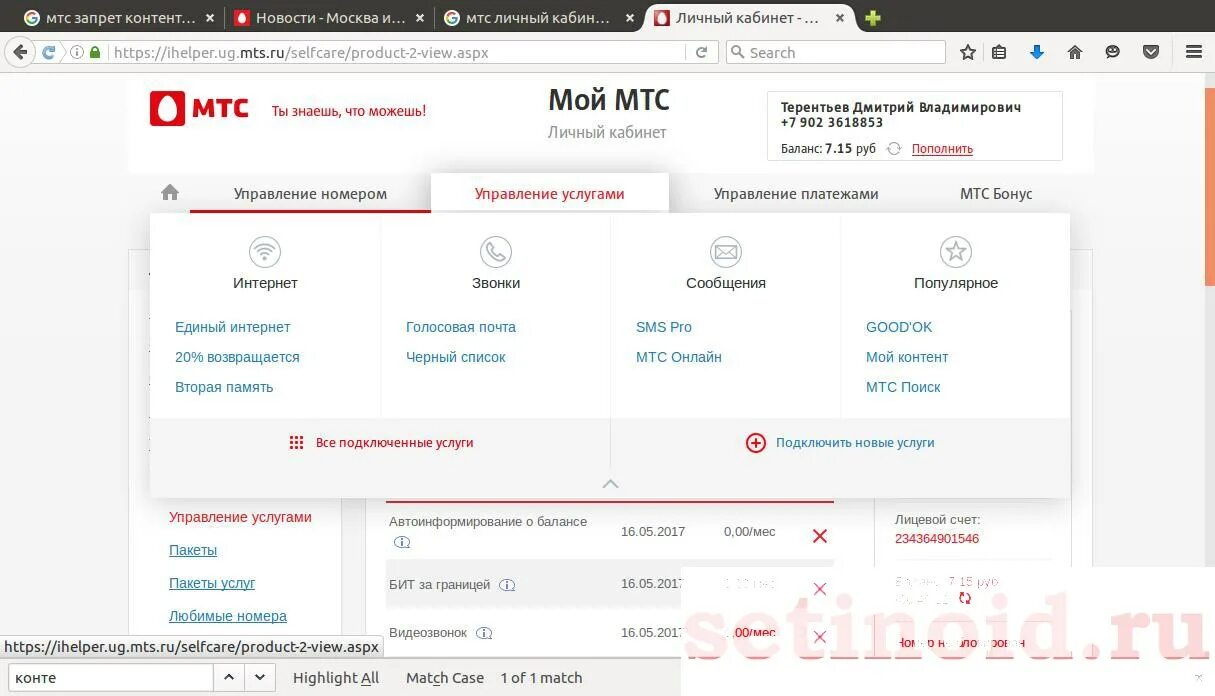This screenshot has height=696, width=1215.
Task: Click the Пополнить link
Action: tap(942, 149)
